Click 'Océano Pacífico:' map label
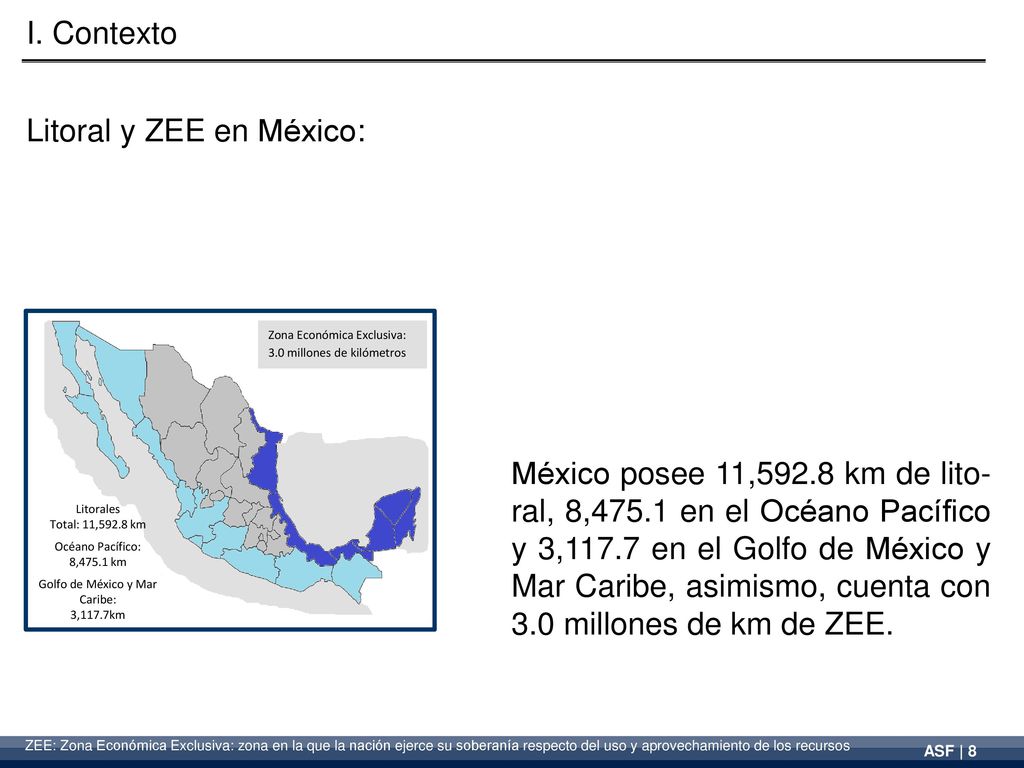 coord(97,546)
